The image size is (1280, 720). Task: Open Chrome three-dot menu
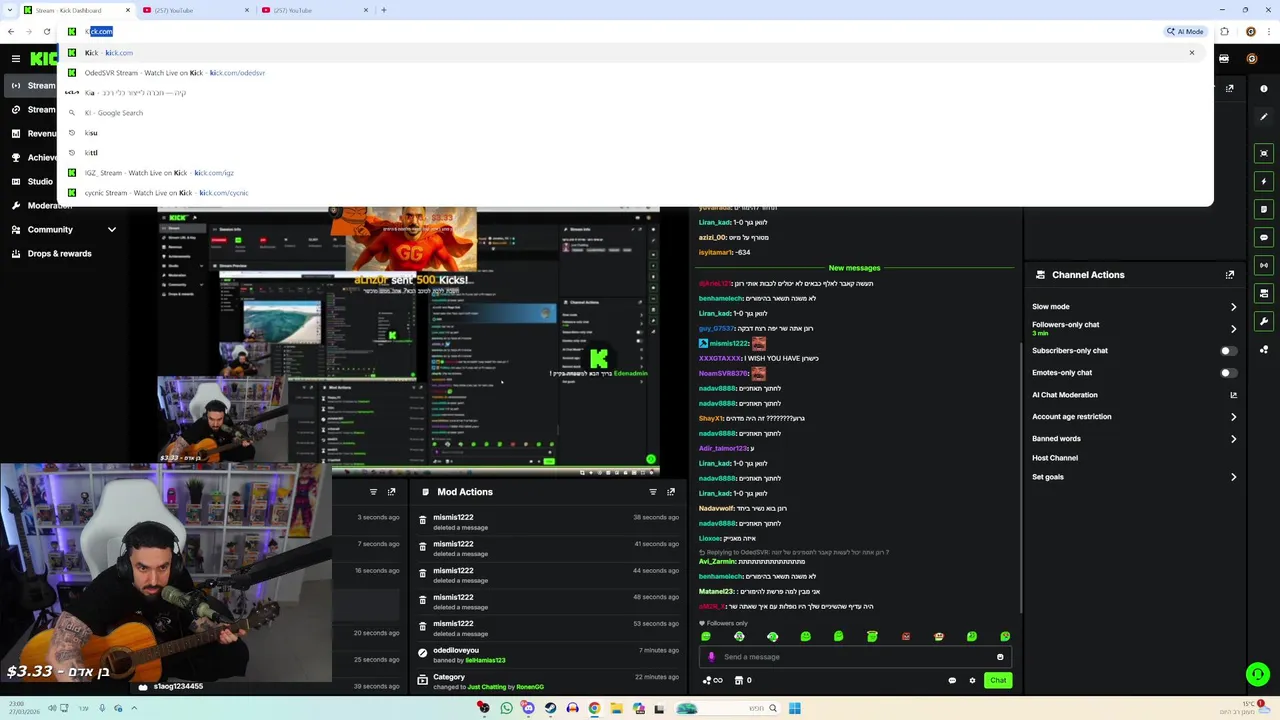1269,32
